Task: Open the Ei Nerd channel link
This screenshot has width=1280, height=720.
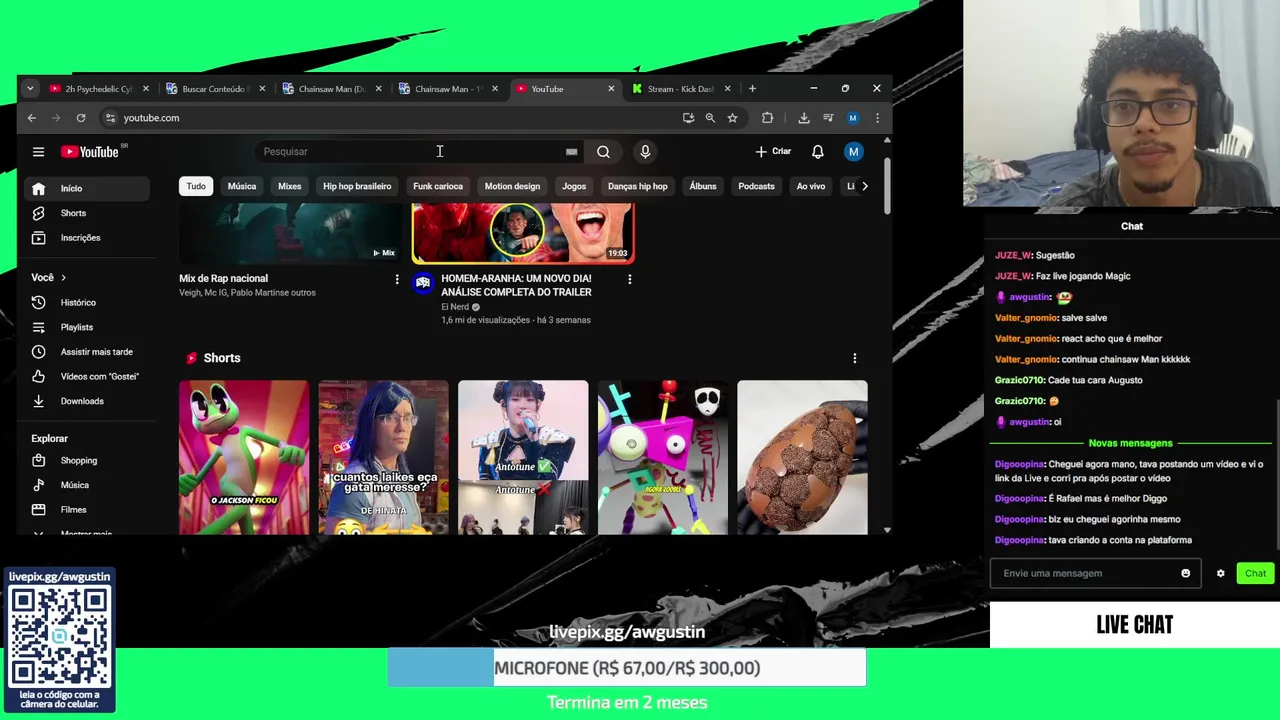Action: click(455, 307)
